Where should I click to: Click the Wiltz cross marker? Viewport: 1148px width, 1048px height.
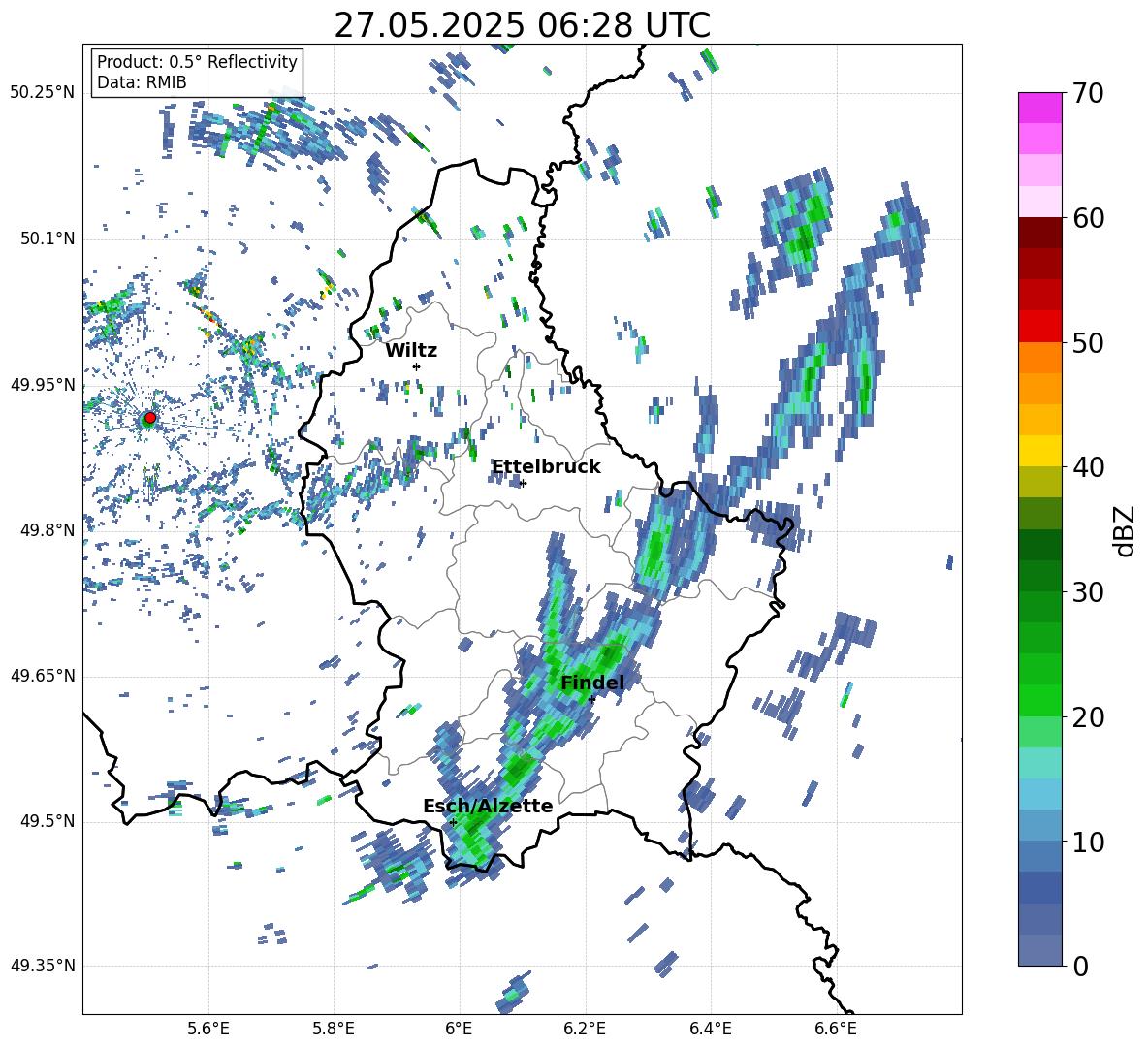click(x=417, y=366)
